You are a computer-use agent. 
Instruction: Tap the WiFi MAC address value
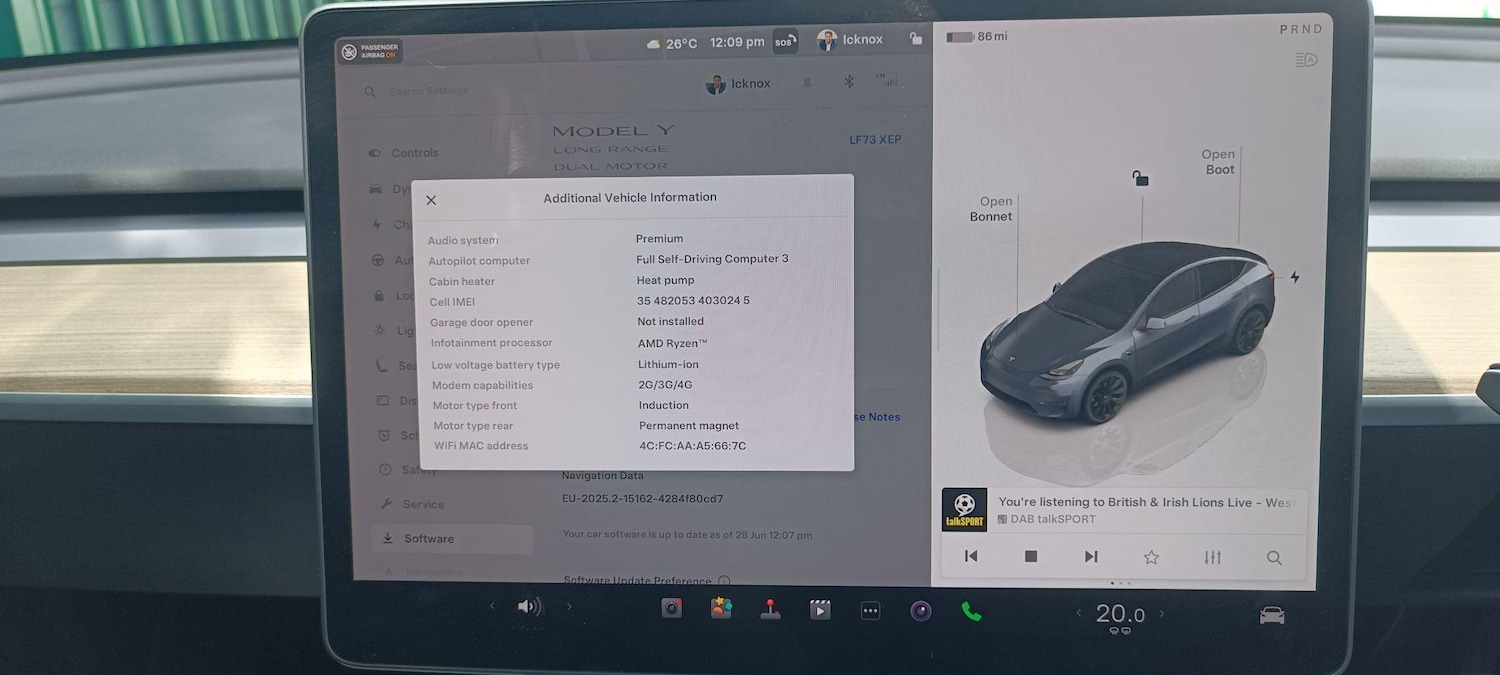pos(692,446)
